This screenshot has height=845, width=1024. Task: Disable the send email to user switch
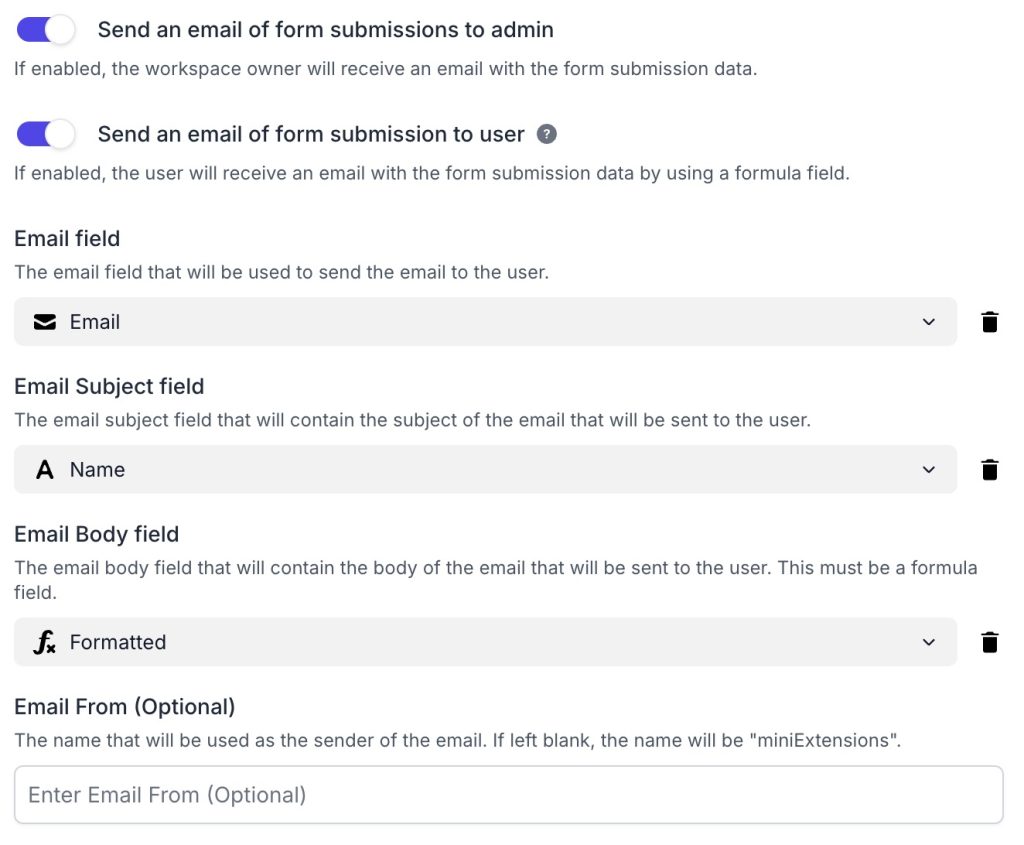pyautogui.click(x=46, y=134)
